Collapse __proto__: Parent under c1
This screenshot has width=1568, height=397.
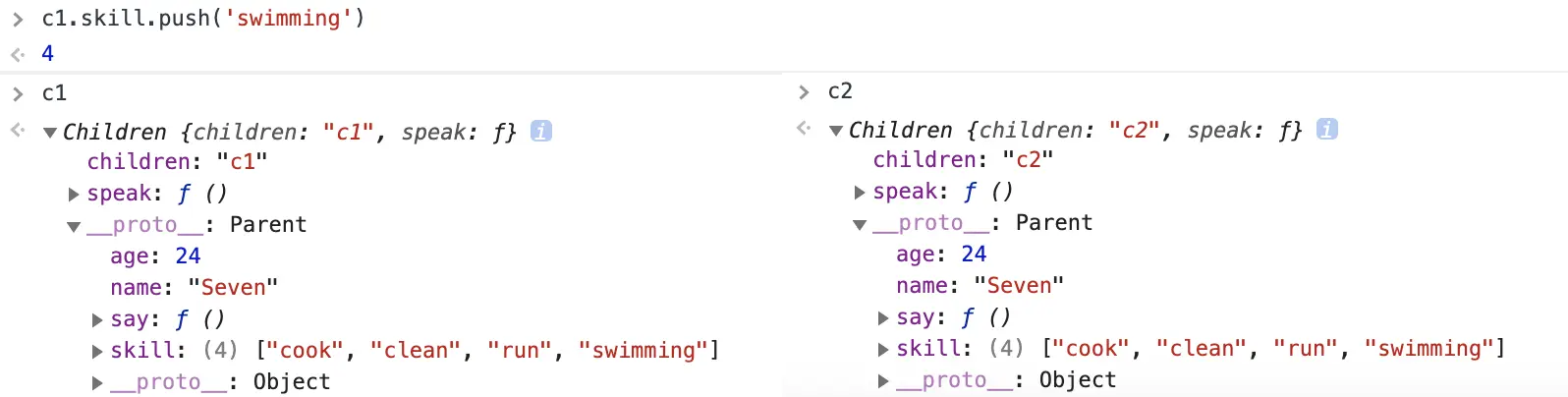tap(74, 227)
